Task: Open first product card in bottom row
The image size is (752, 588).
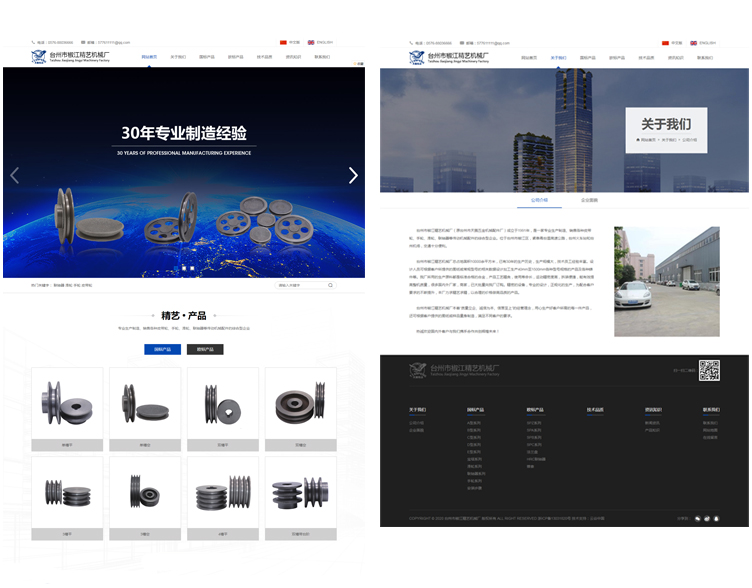Action: (x=67, y=499)
